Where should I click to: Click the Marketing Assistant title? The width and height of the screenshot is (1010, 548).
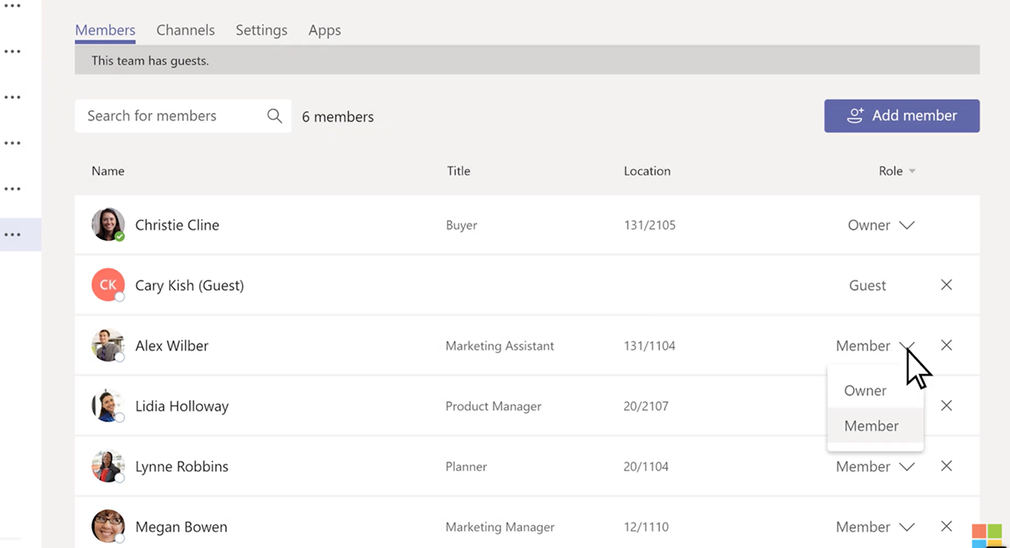(x=500, y=346)
